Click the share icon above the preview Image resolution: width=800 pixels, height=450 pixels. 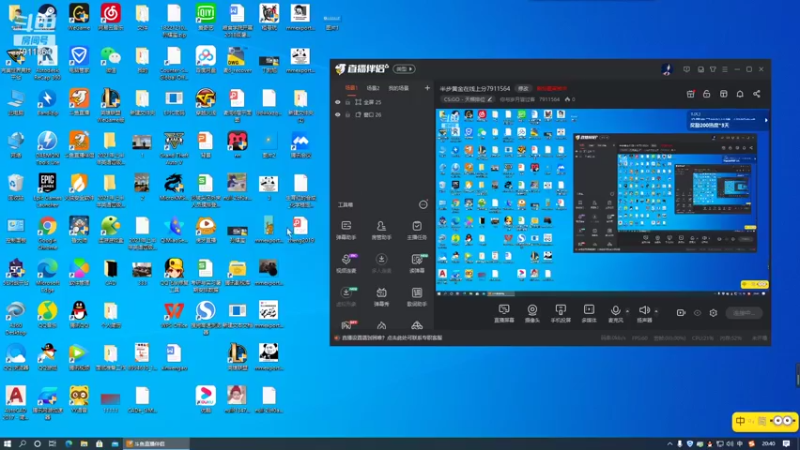point(757,94)
